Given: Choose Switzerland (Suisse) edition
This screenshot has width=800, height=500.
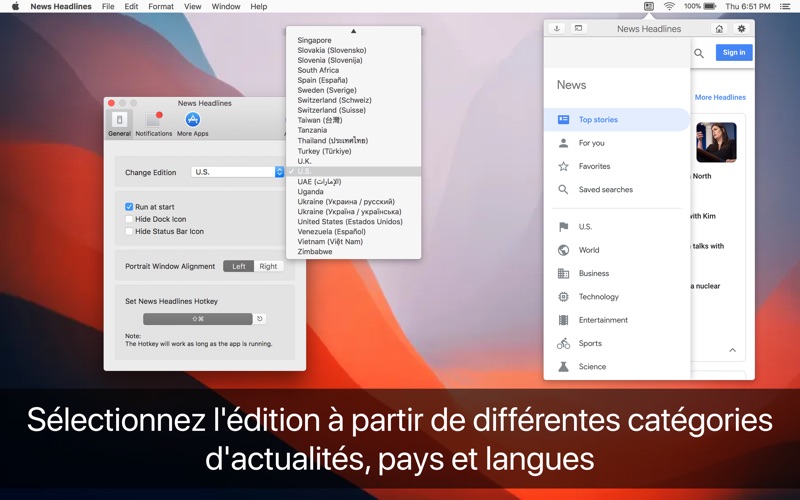Looking at the screenshot, I should click(x=354, y=110).
